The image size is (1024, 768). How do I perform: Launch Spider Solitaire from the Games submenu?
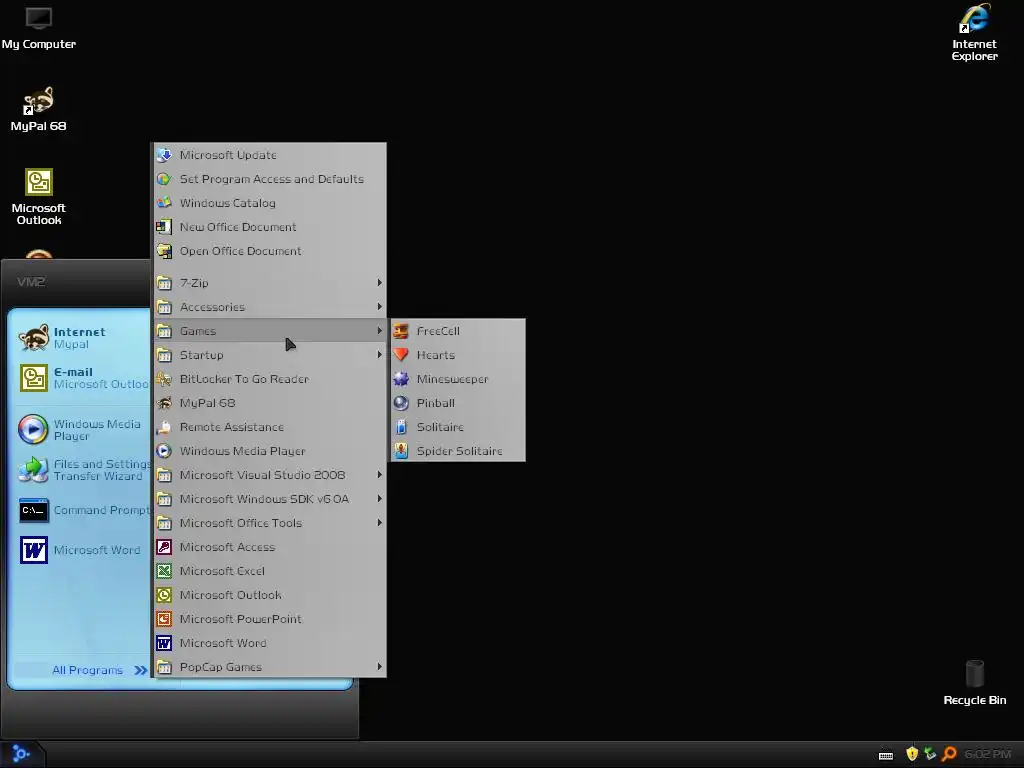pyautogui.click(x=458, y=451)
